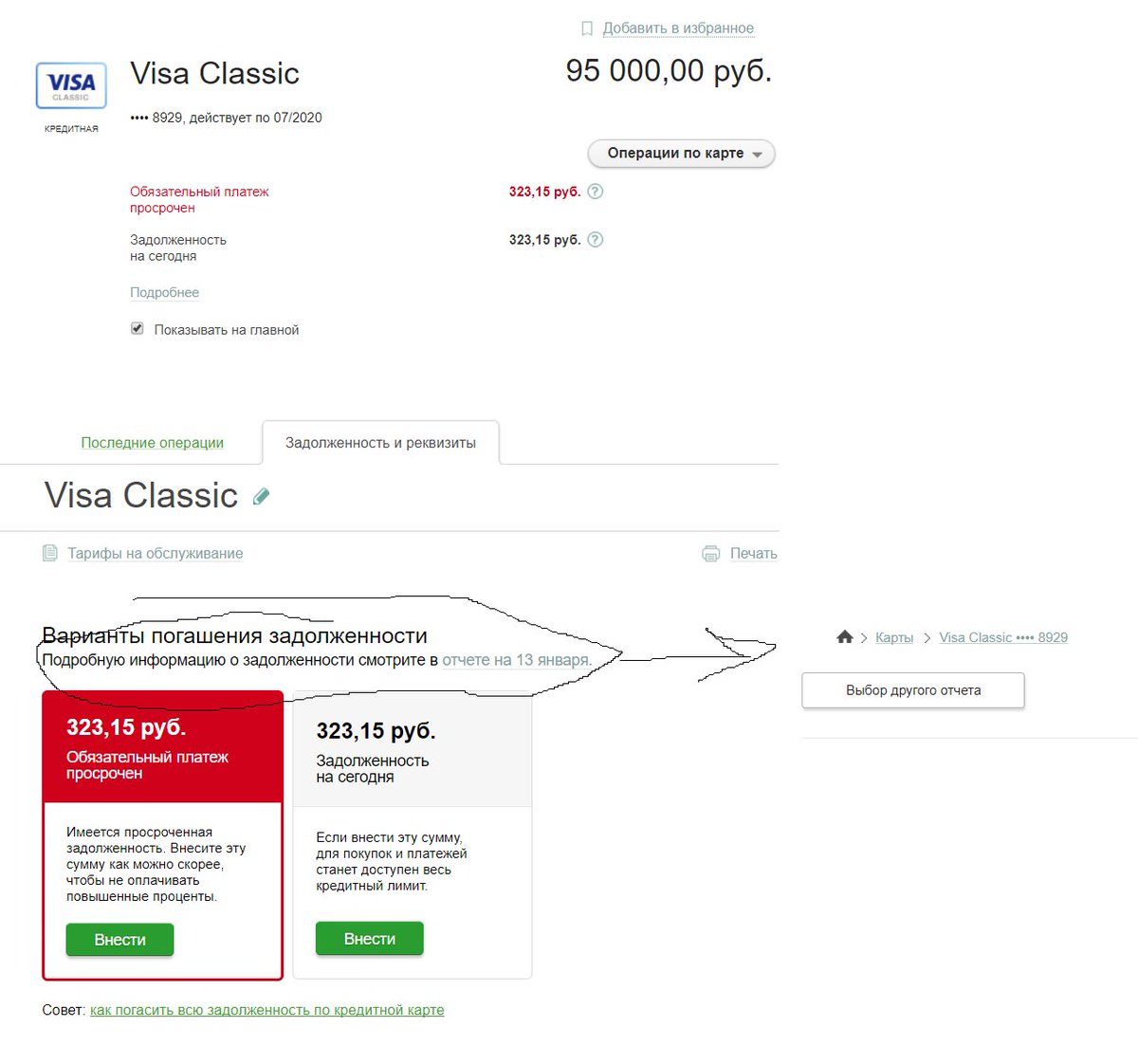
Task: Expand card details via Подробнее
Action: coord(164,293)
